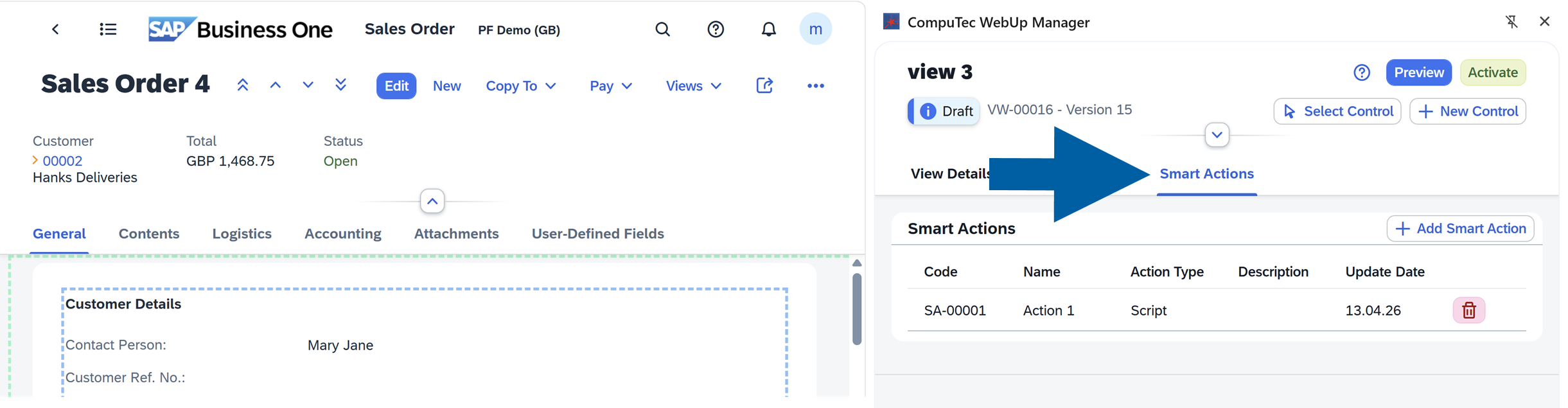The image size is (1568, 408).
Task: Click the search magnifier icon
Action: click(x=662, y=30)
